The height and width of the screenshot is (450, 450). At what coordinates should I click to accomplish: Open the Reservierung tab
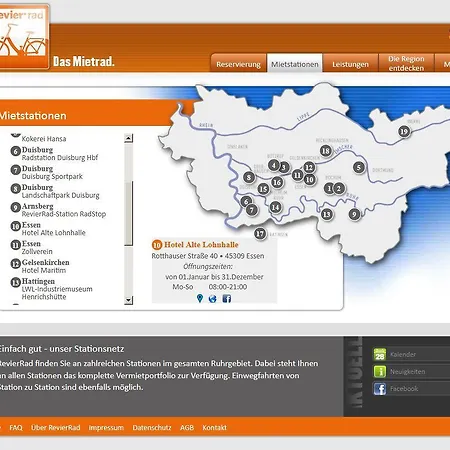(238, 64)
